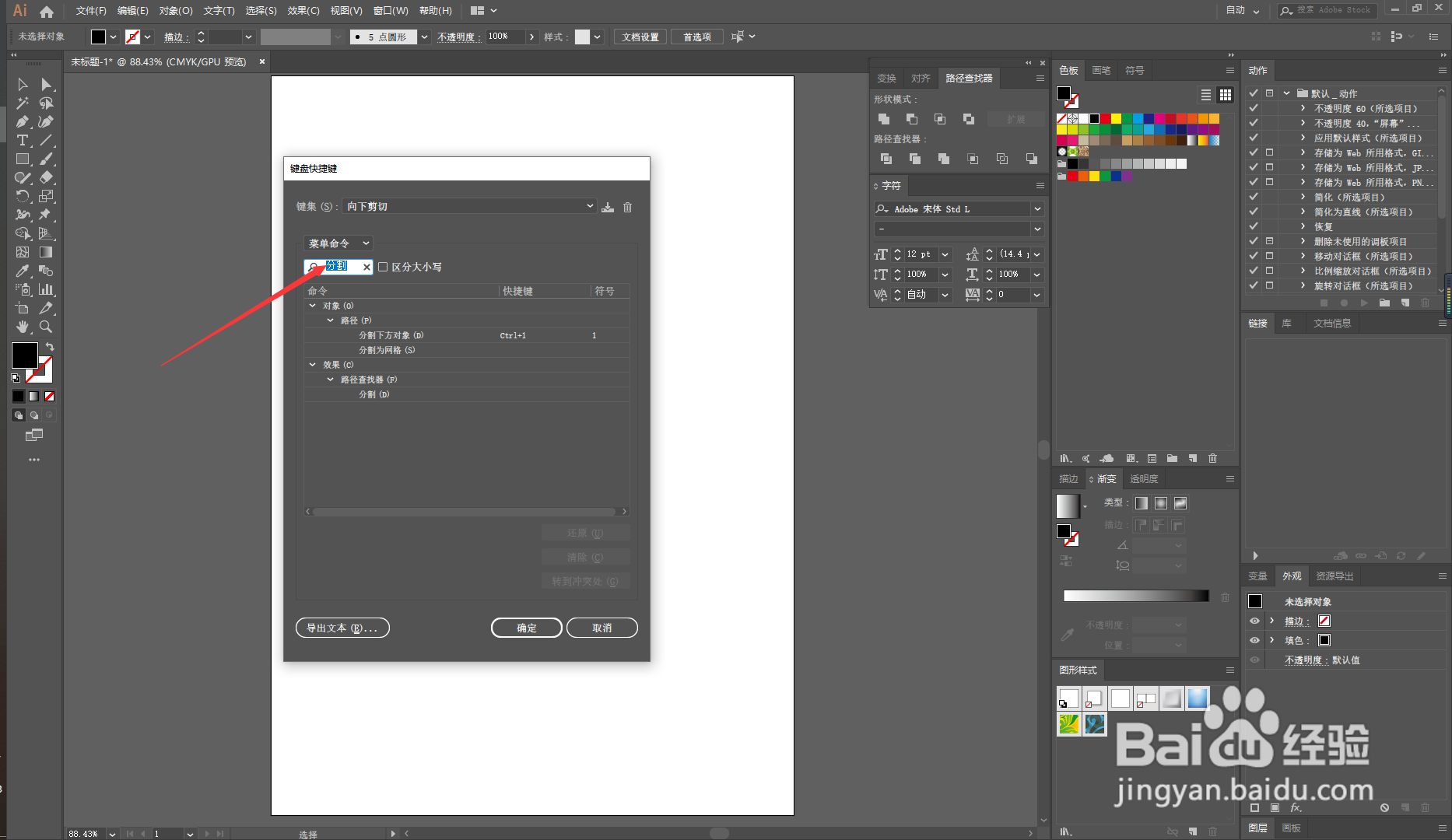Viewport: 1452px width, 840px height.
Task: Choose the Column Graph tool
Action: 46,289
